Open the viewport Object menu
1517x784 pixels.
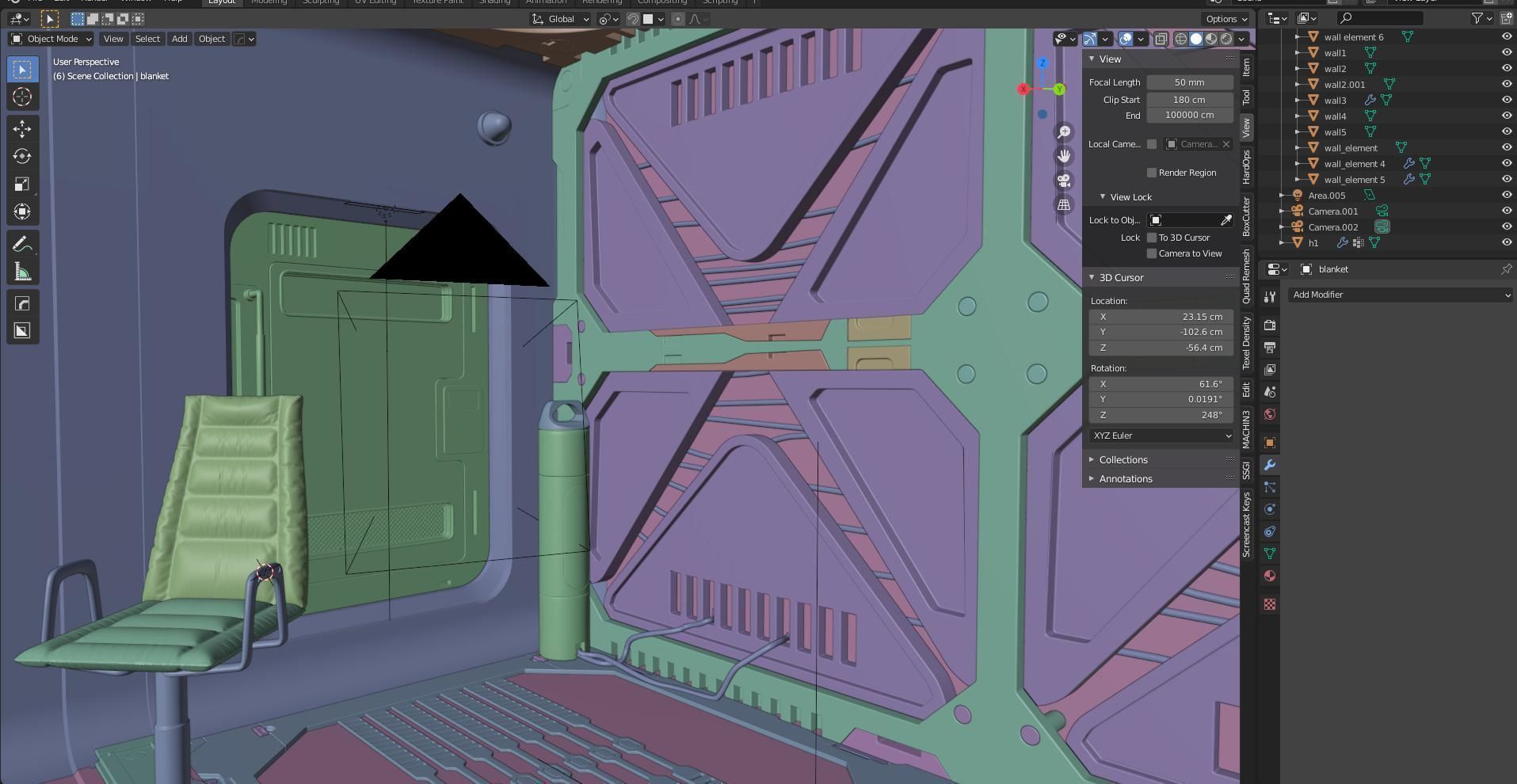click(212, 39)
